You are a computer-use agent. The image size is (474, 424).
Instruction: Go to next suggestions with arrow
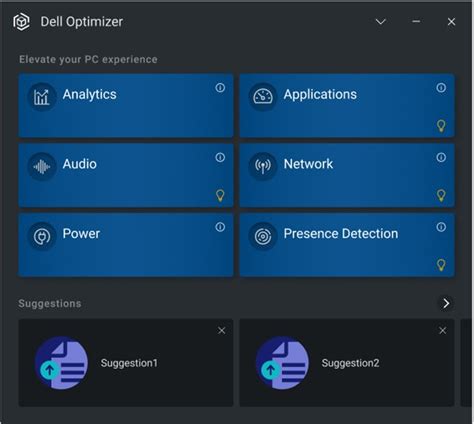pyautogui.click(x=446, y=303)
